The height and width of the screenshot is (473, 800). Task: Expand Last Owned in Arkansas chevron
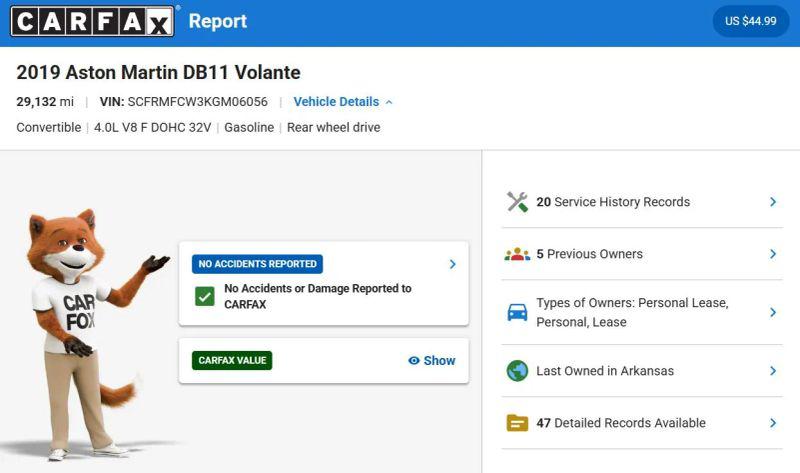(x=773, y=371)
